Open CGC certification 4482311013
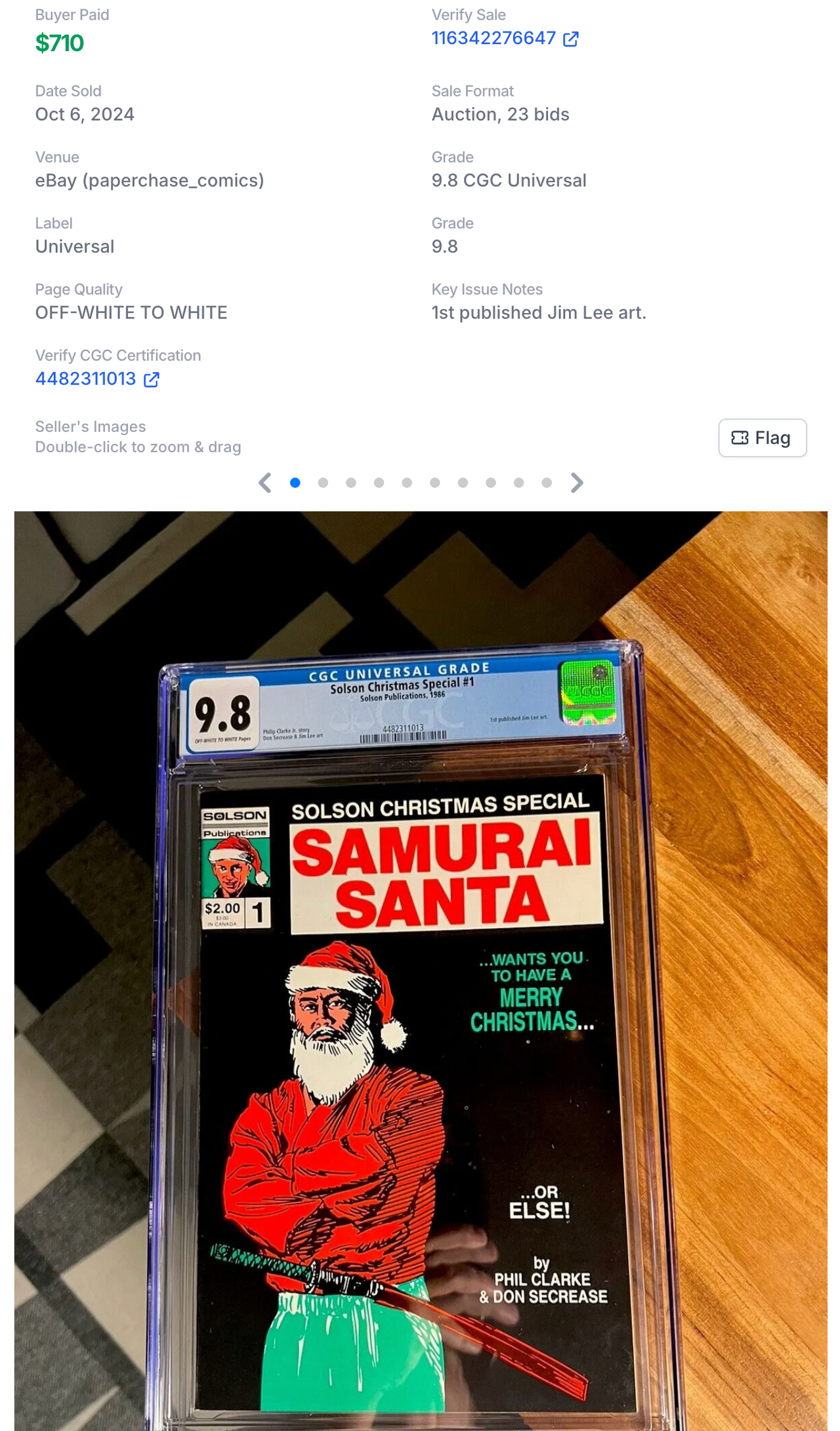This screenshot has height=1431, width=840. (85, 379)
